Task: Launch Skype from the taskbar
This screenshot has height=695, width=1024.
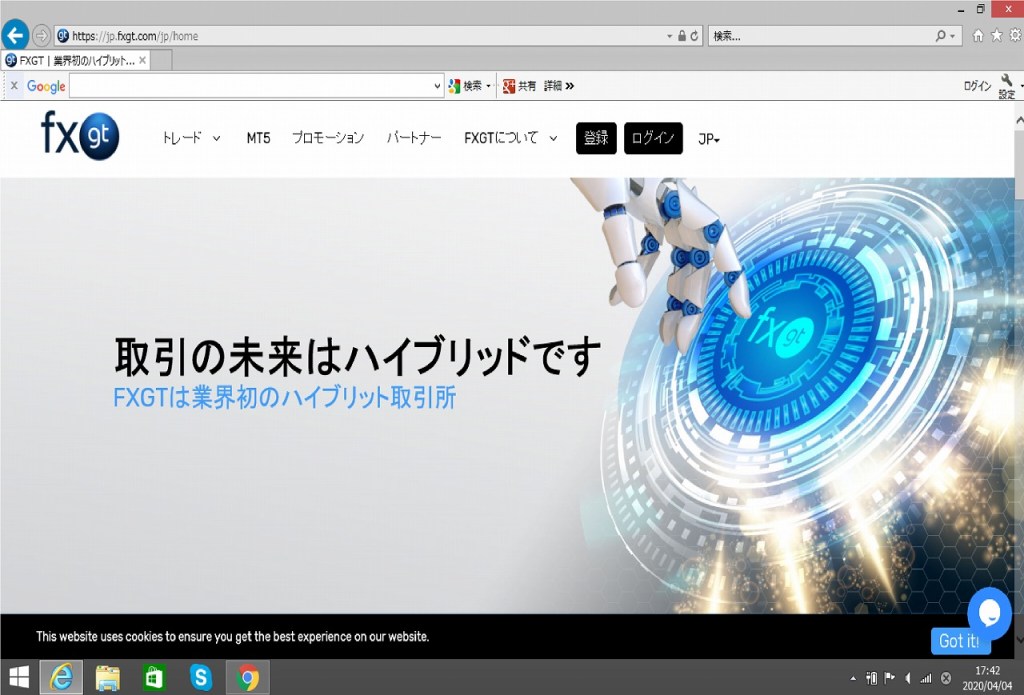Action: tap(201, 678)
